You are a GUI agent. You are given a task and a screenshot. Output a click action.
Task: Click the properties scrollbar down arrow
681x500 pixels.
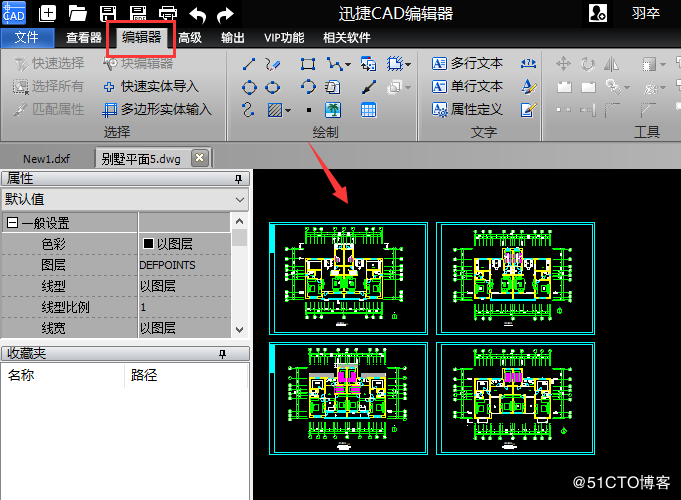(239, 330)
